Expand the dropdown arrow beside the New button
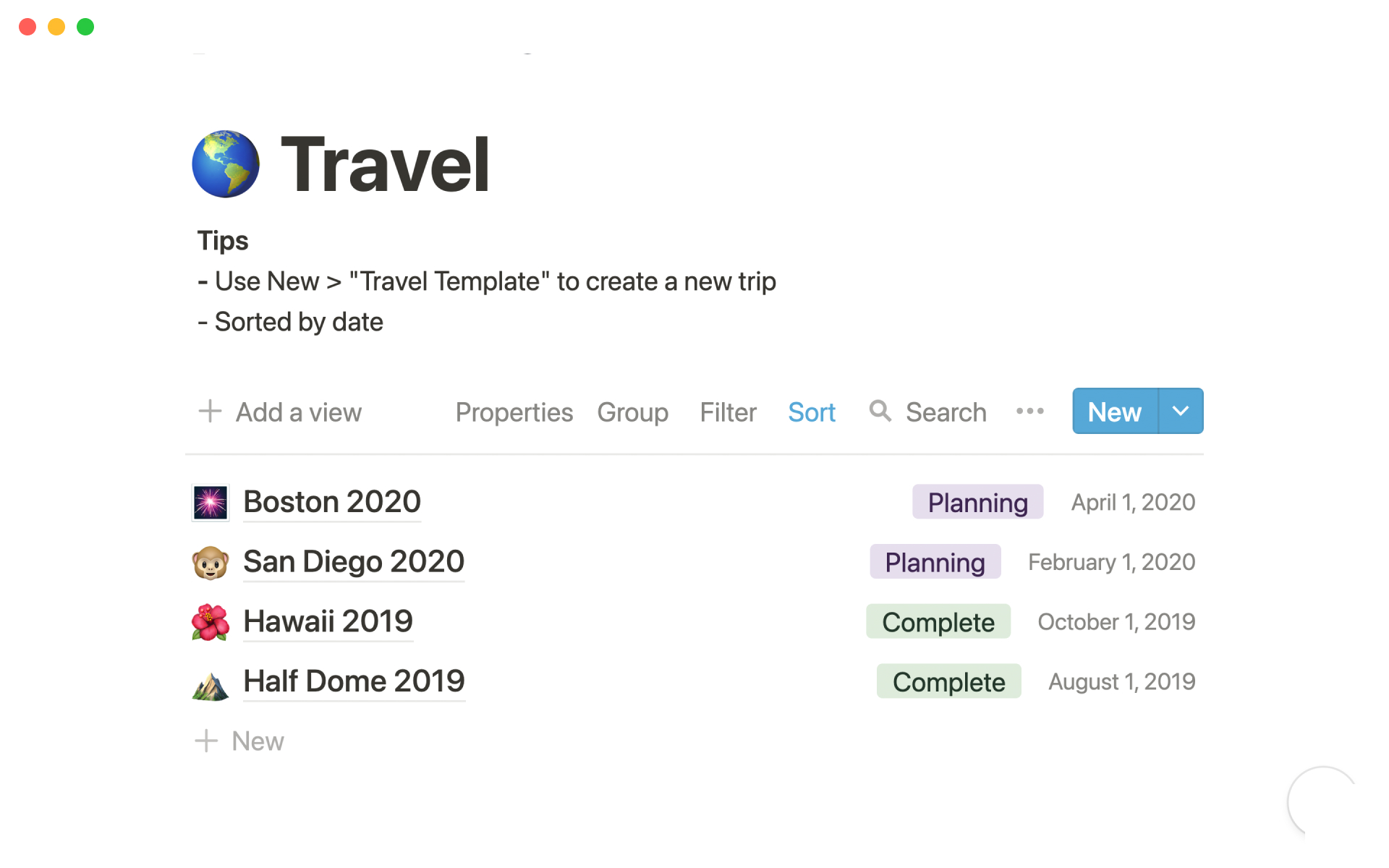Image resolution: width=1389 pixels, height=868 pixels. tap(1181, 411)
